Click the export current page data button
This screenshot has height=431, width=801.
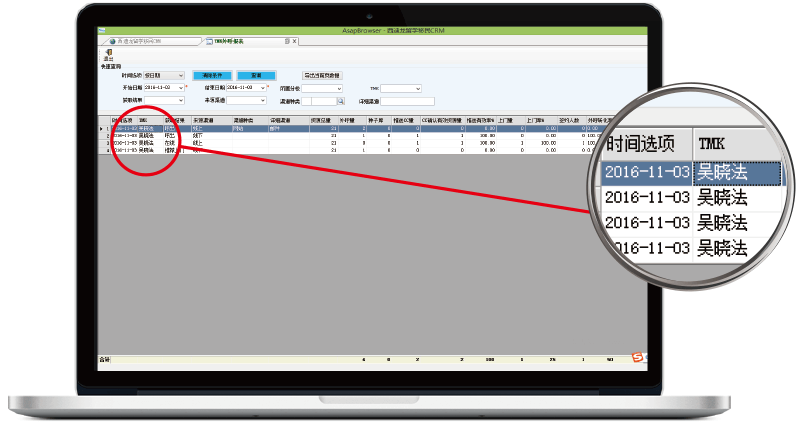pyautogui.click(x=321, y=75)
